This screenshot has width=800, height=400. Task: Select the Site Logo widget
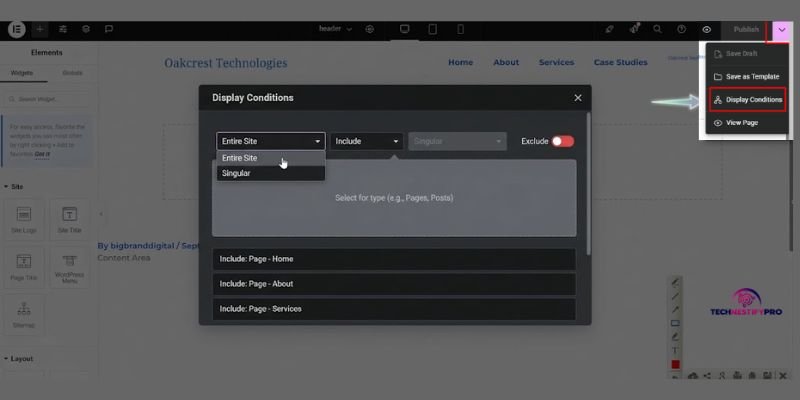coord(24,220)
